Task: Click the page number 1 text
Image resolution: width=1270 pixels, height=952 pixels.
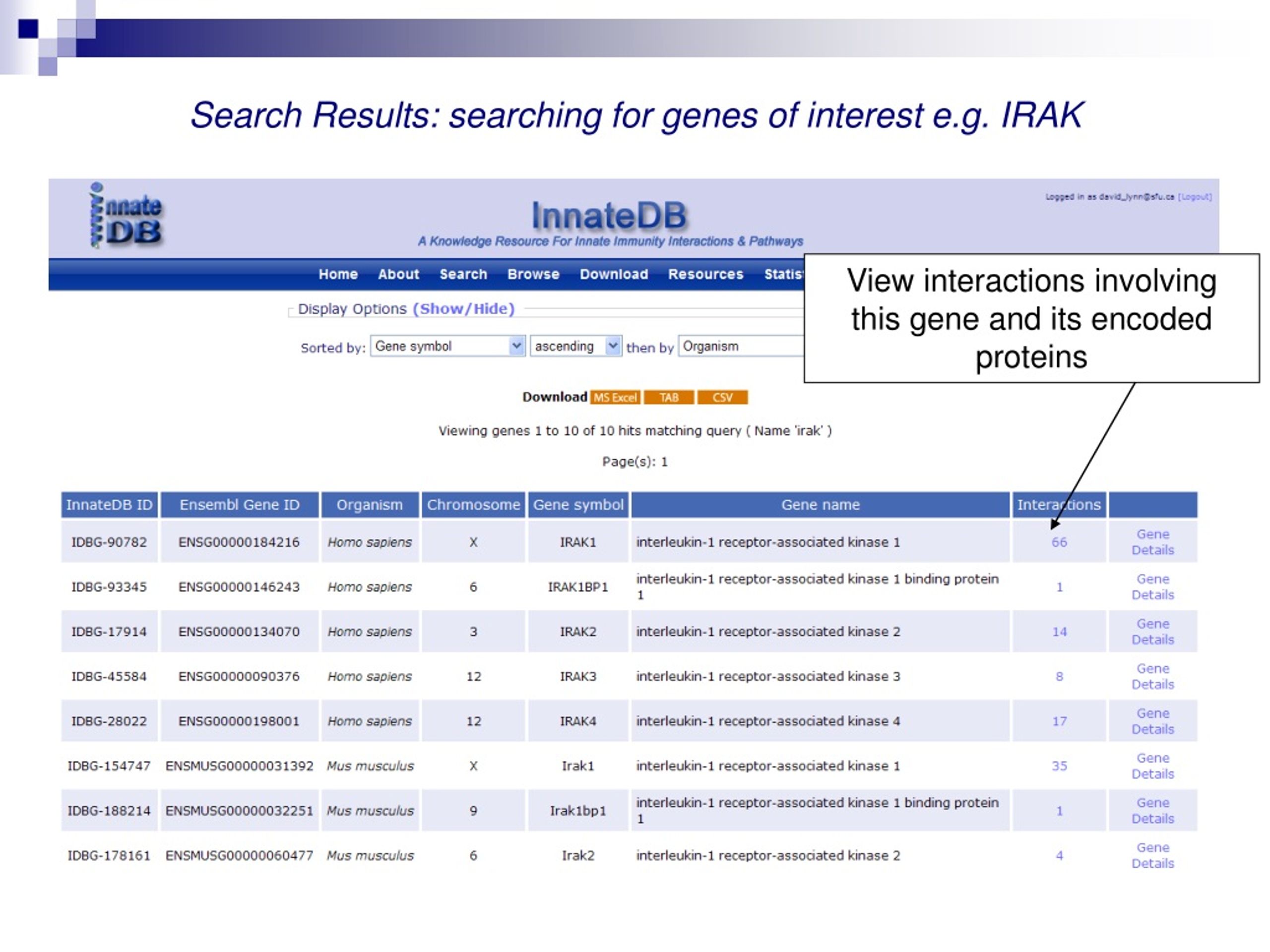Action: [x=664, y=462]
